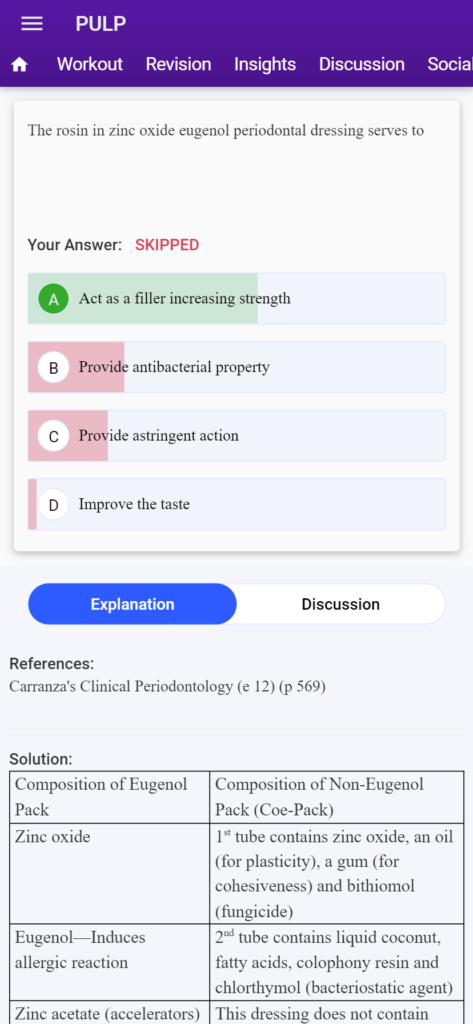Click the Carranza's Clinical Periodontology reference
This screenshot has height=1024, width=473.
pos(167,687)
